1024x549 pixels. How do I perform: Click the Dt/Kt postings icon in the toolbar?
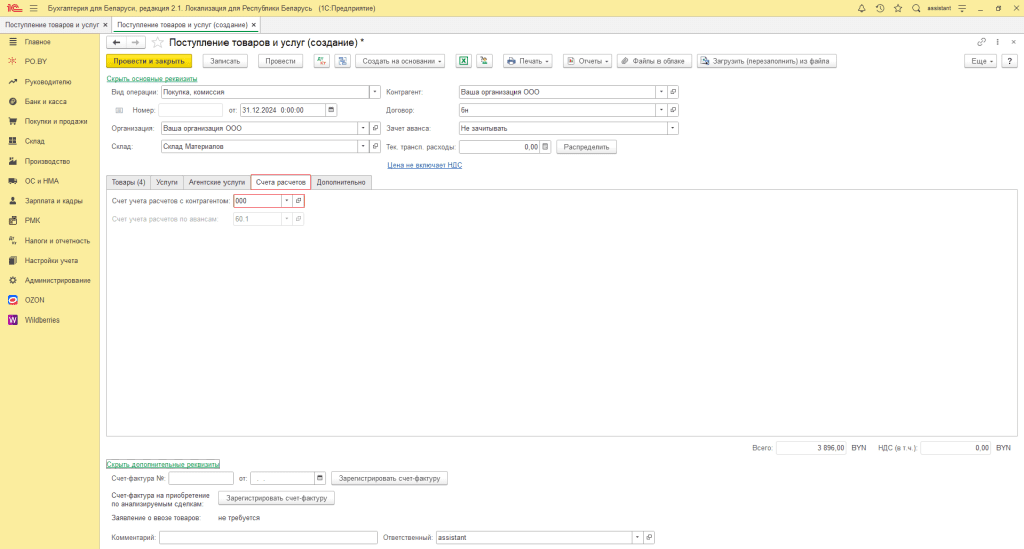point(321,61)
